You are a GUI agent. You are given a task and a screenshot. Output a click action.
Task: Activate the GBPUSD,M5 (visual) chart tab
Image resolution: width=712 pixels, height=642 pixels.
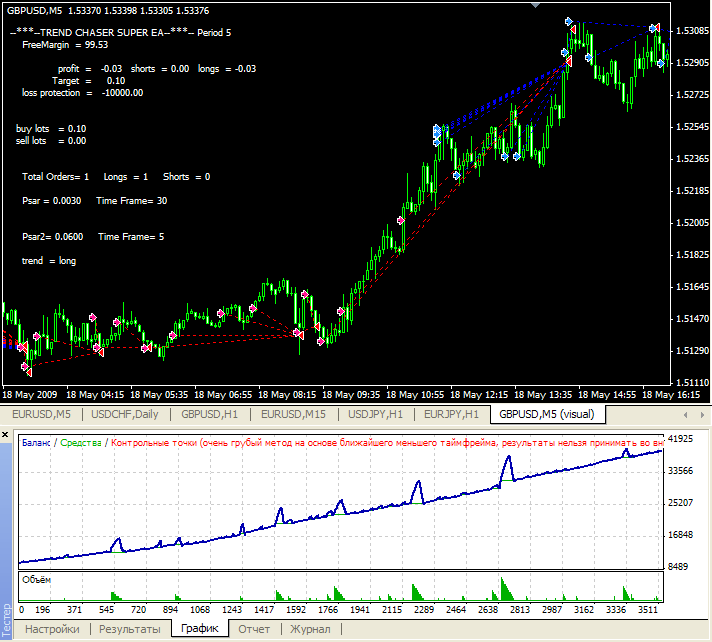click(x=547, y=414)
